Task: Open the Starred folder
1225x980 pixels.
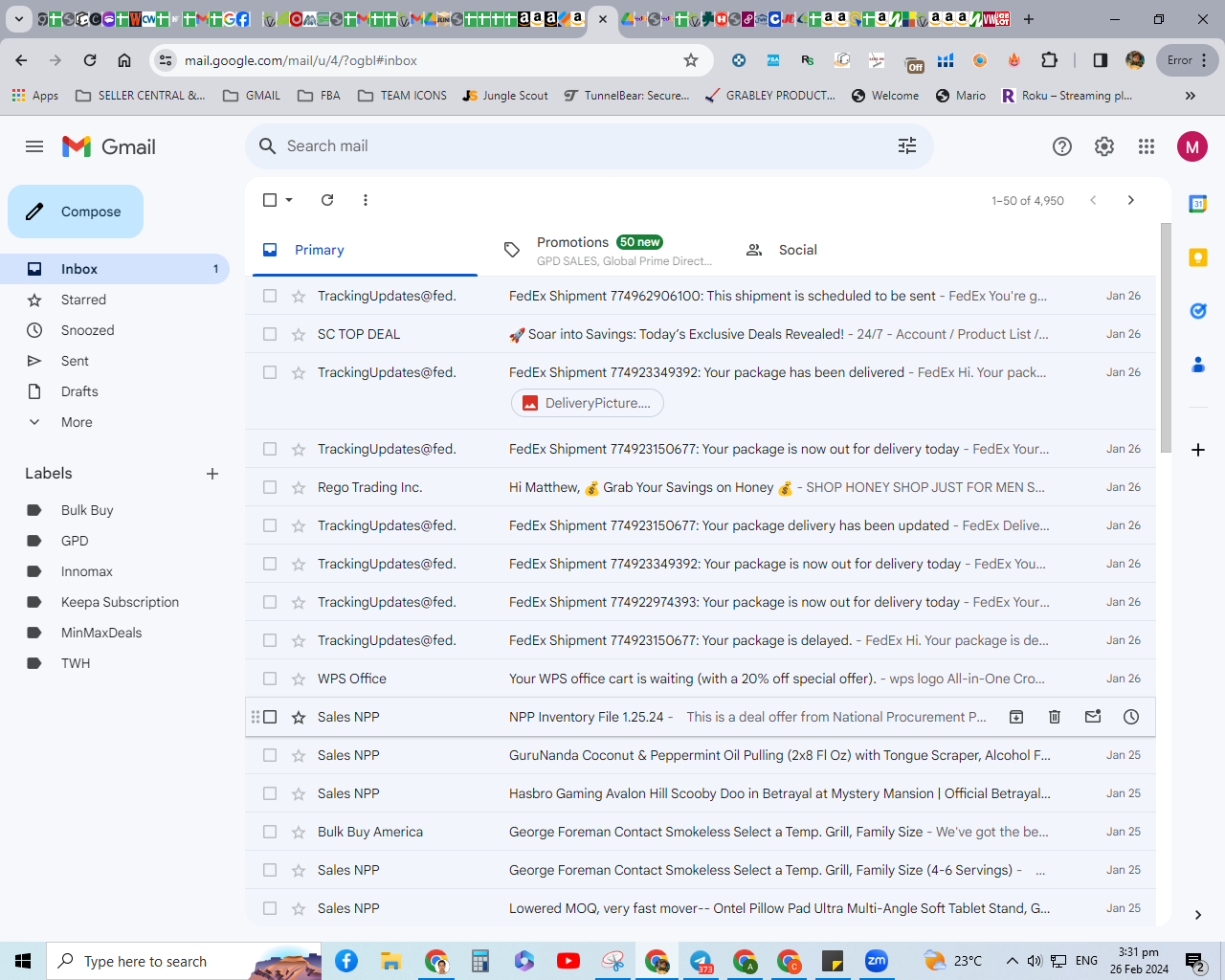Action: point(115,300)
